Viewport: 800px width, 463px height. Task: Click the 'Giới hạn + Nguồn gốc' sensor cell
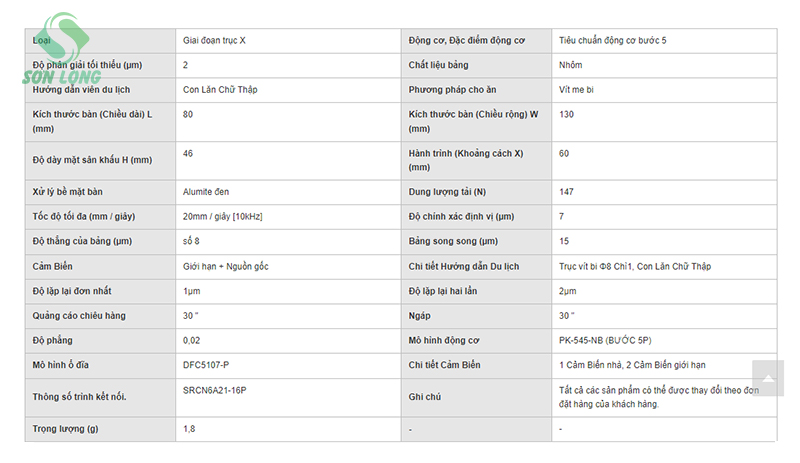(288, 266)
